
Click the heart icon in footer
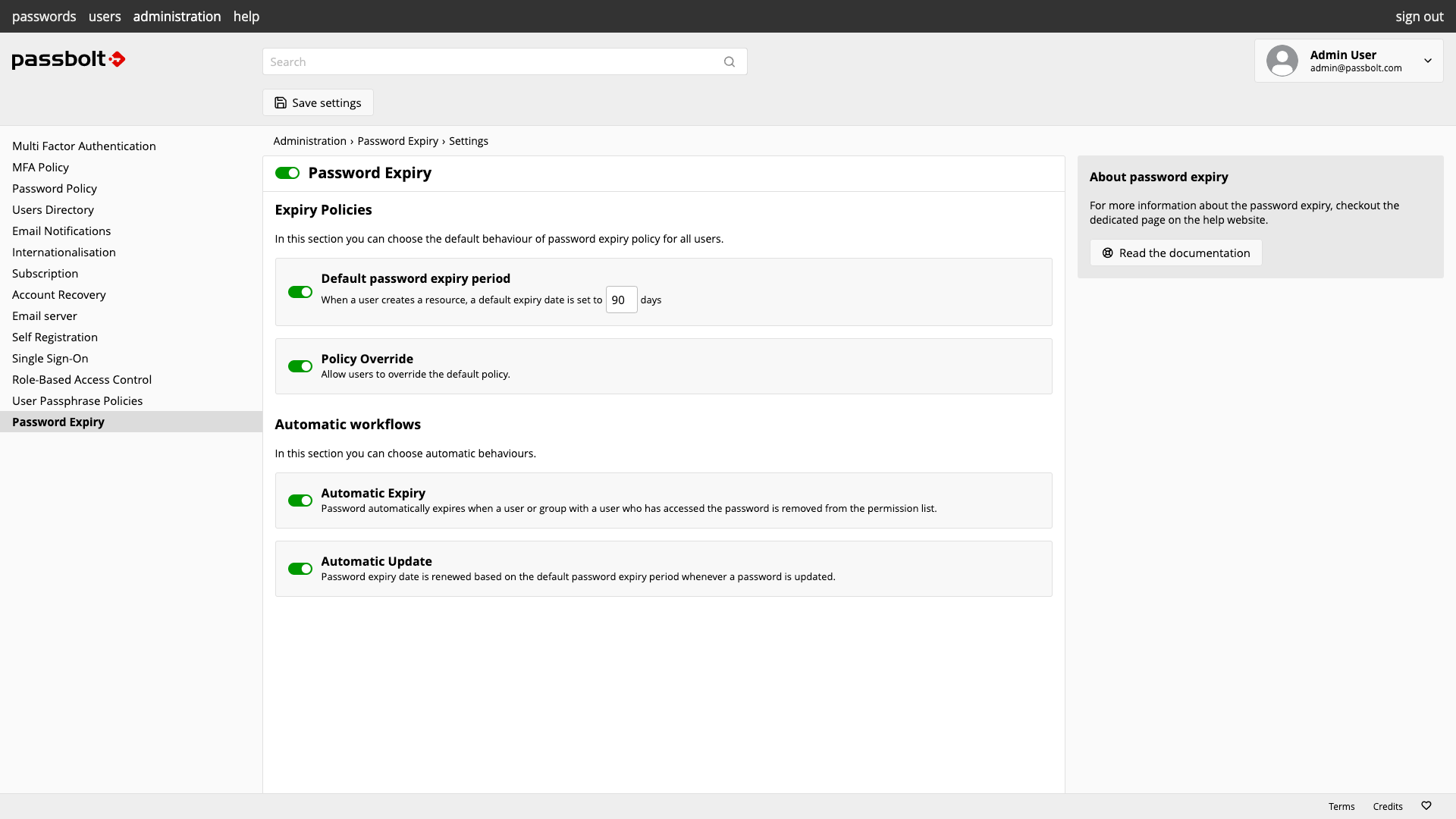click(1426, 806)
